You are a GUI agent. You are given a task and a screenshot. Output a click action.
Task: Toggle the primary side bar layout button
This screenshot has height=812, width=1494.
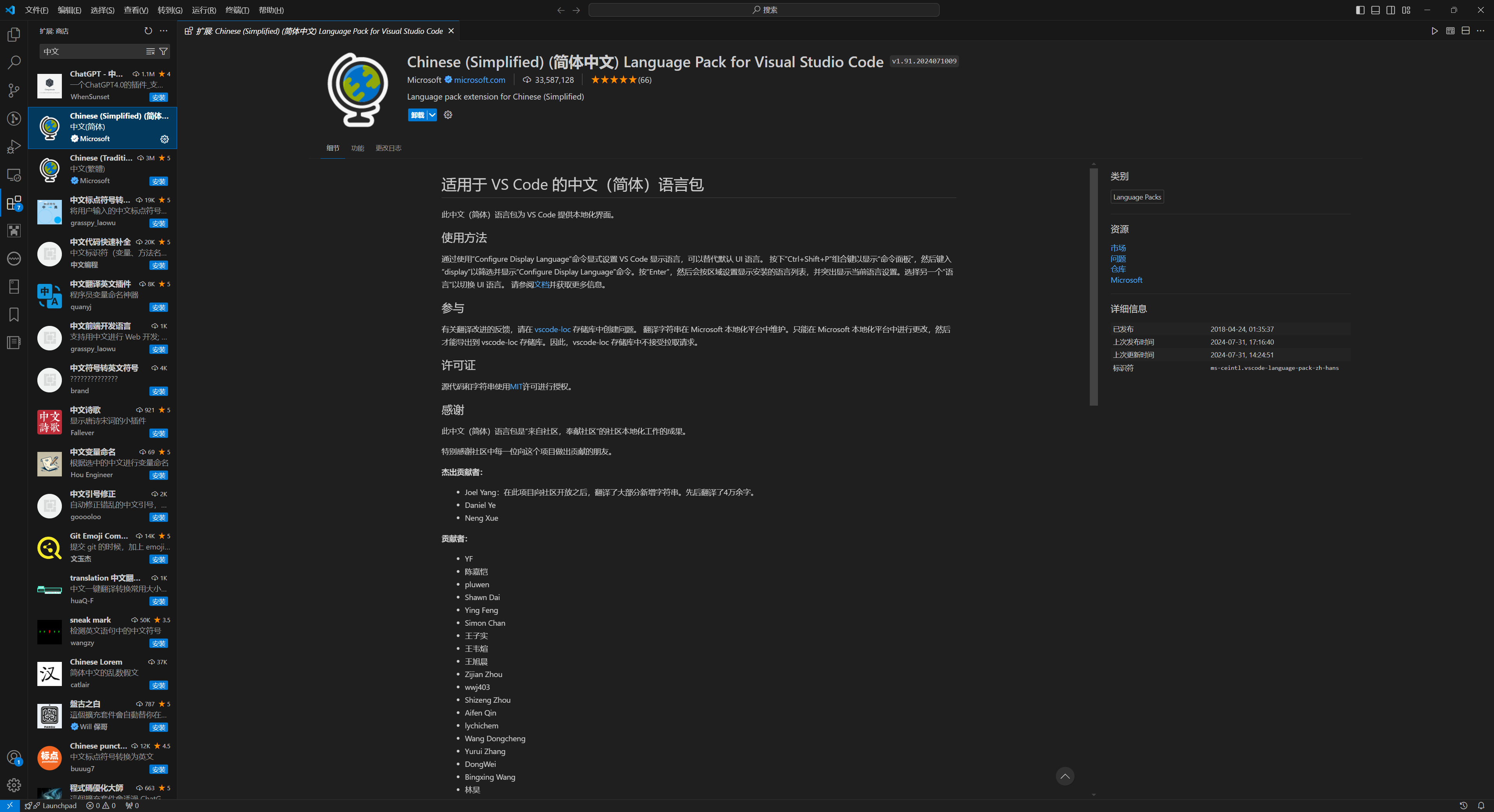[1360, 10]
